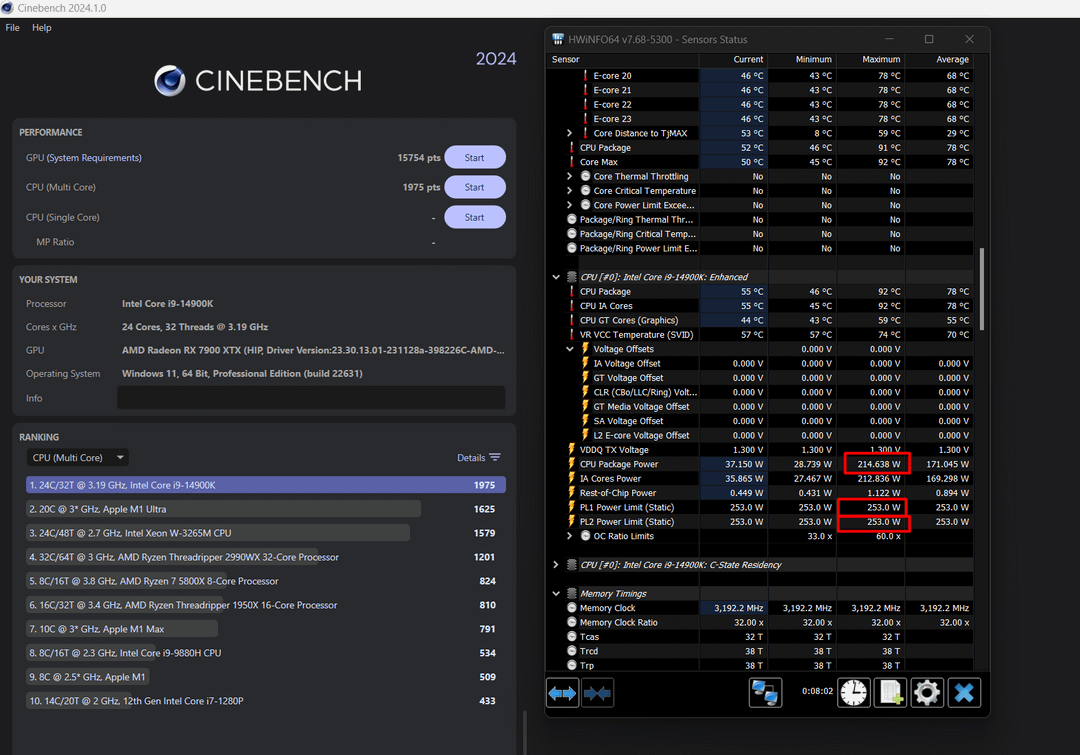Viewport: 1080px width, 755px height.
Task: Click the chip icon beside Memory Timings
Action: tap(572, 593)
